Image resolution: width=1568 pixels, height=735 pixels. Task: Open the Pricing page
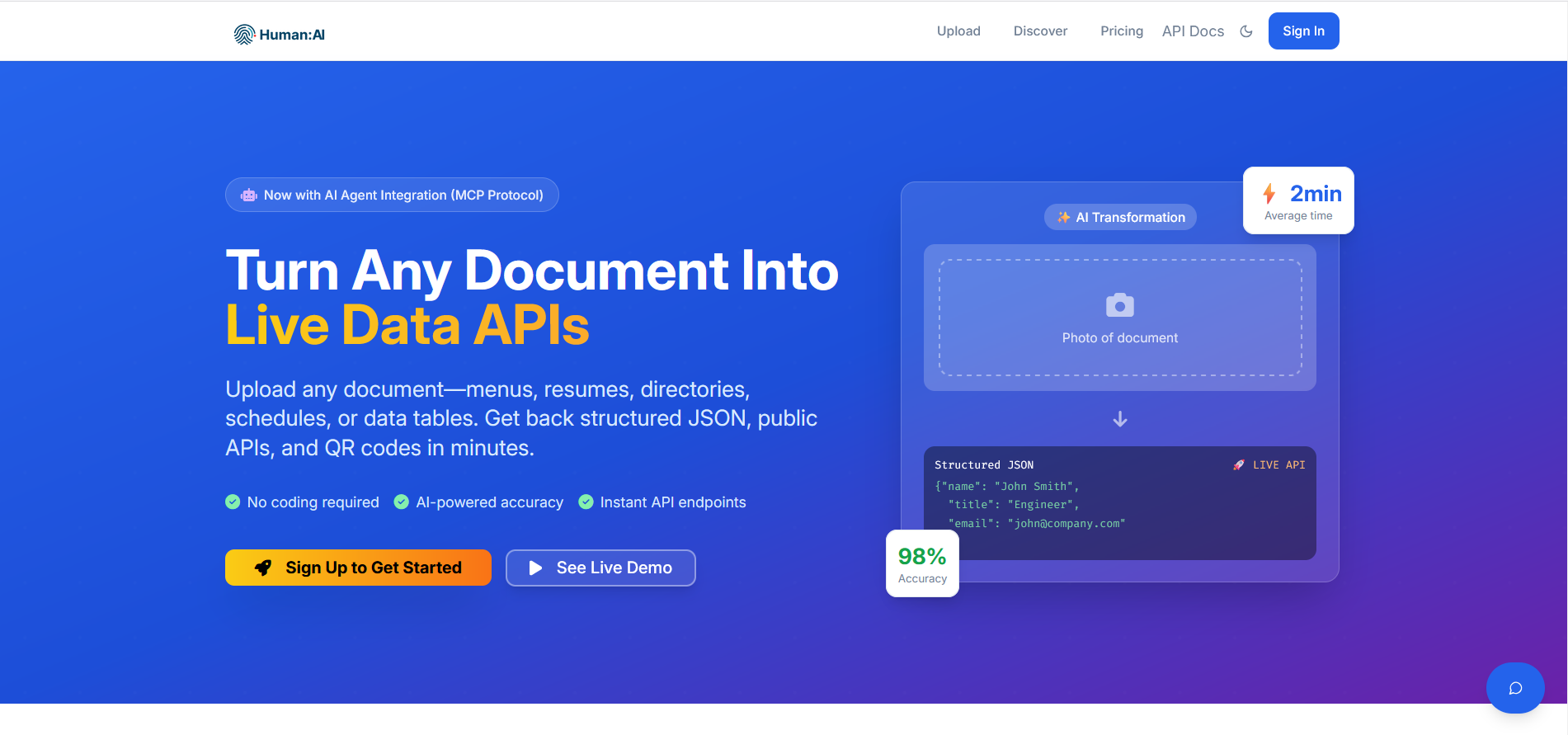[1121, 31]
